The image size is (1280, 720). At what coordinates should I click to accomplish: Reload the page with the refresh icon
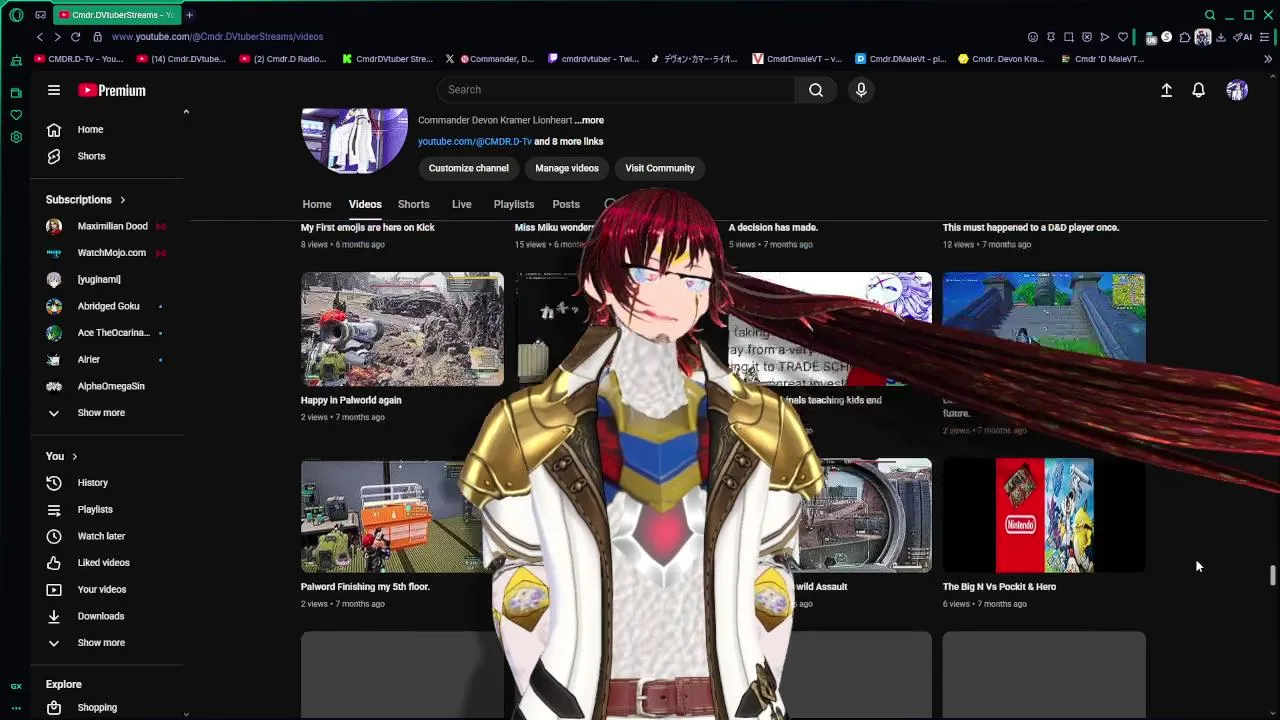coord(75,37)
